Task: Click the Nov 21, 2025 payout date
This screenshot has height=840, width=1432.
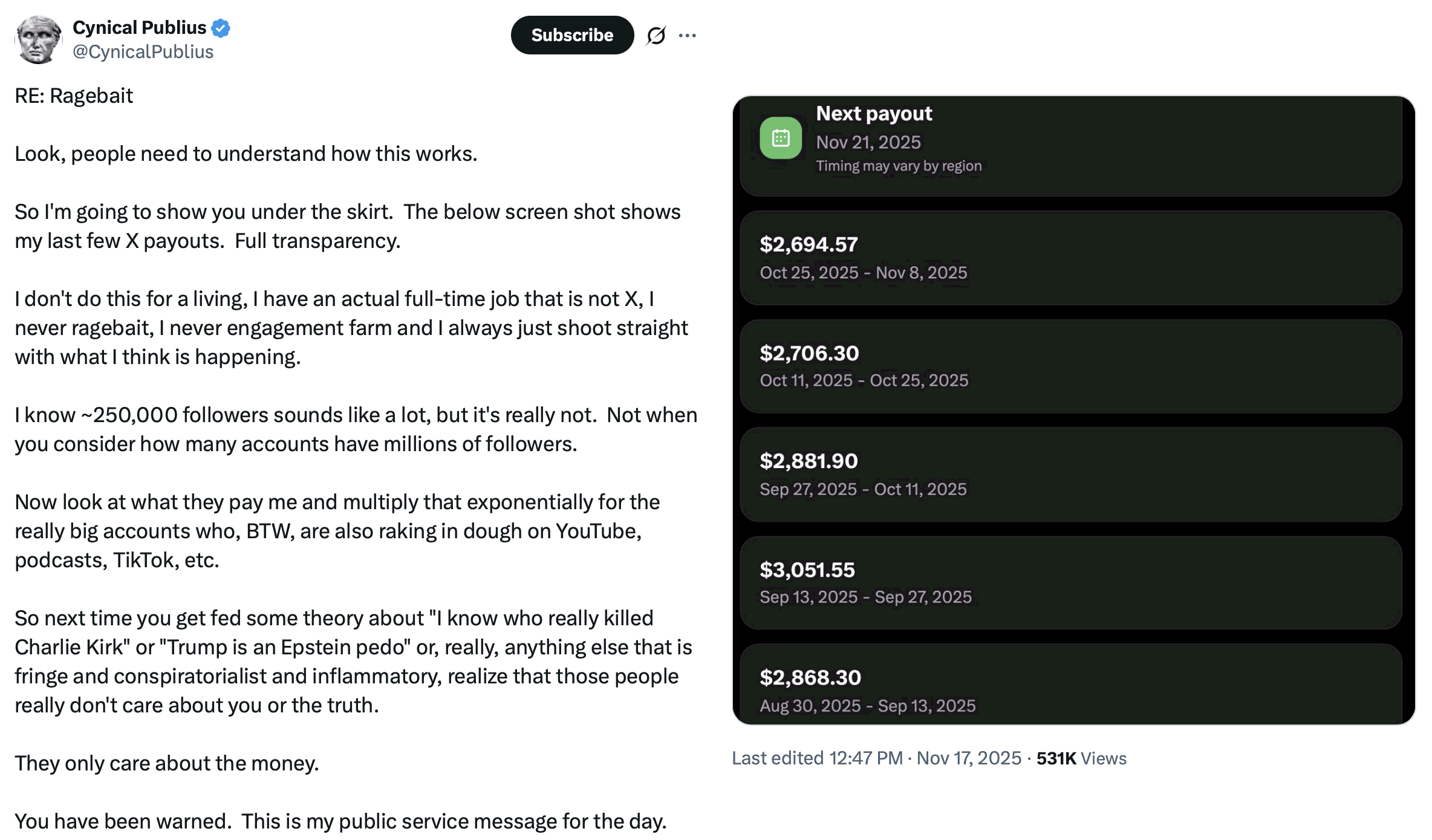Action: tap(868, 142)
